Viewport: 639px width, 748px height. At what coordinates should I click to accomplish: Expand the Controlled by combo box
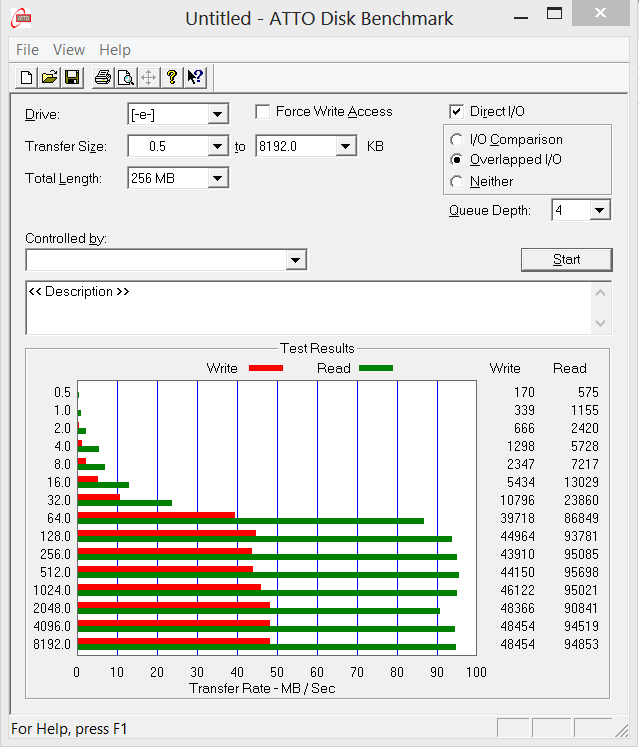tap(295, 261)
